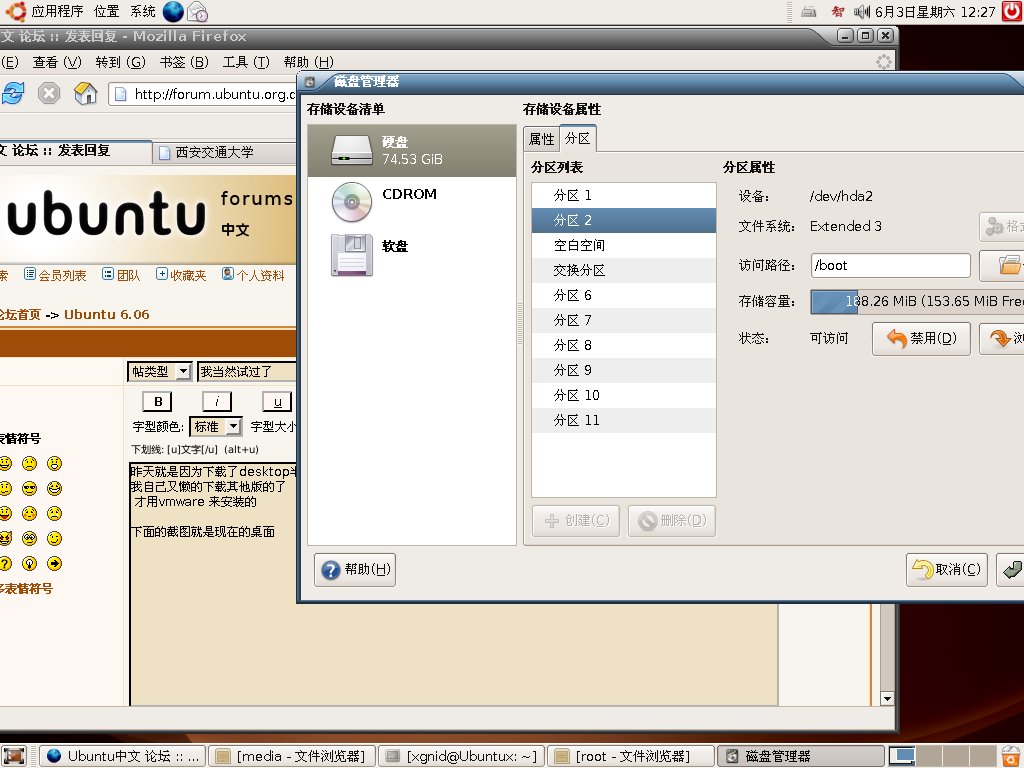Click the access path field containing /boot

(890, 265)
